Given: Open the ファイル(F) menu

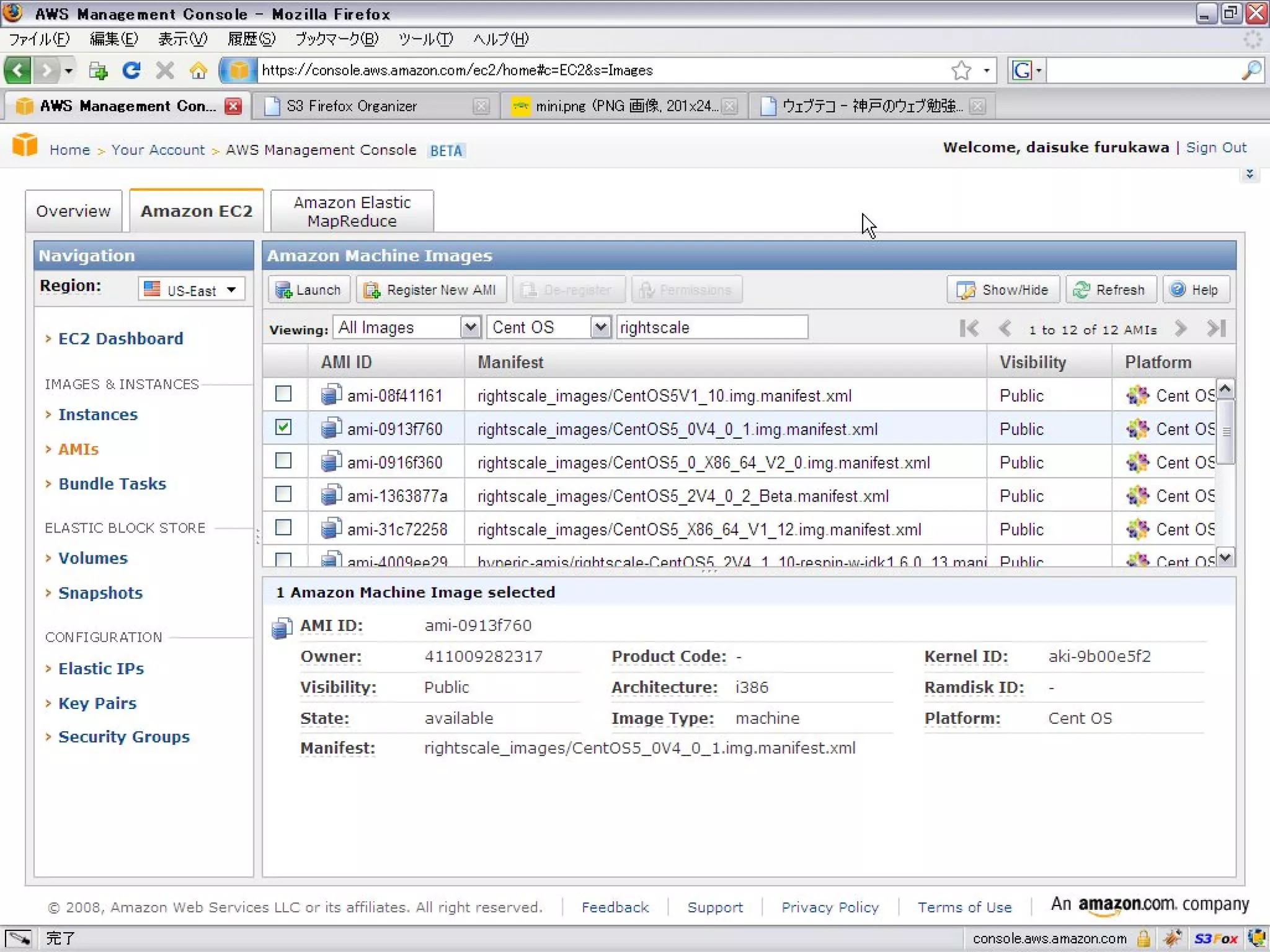Looking at the screenshot, I should [38, 39].
